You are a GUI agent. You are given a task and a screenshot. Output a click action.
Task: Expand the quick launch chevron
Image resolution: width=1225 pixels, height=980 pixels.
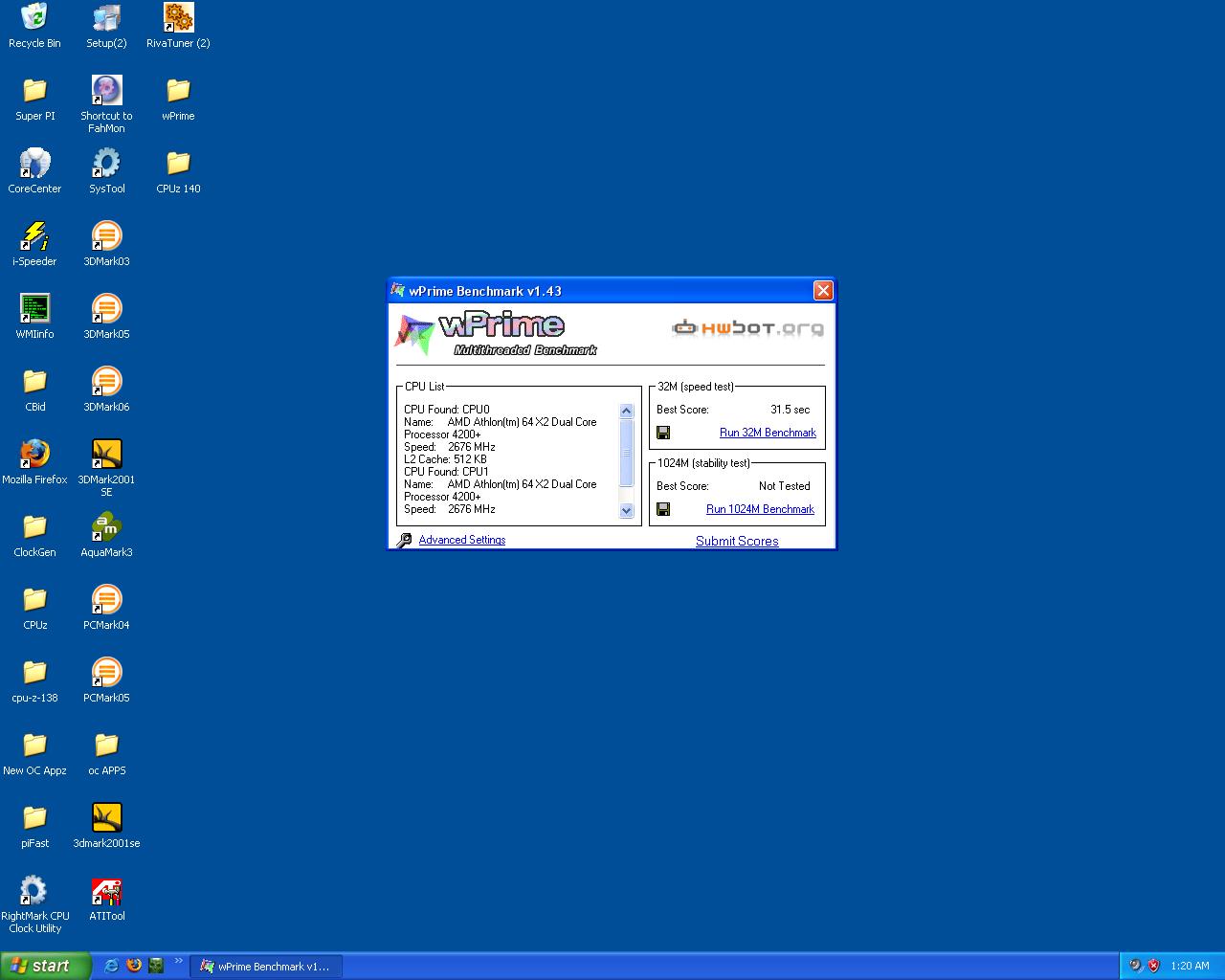pos(178,962)
